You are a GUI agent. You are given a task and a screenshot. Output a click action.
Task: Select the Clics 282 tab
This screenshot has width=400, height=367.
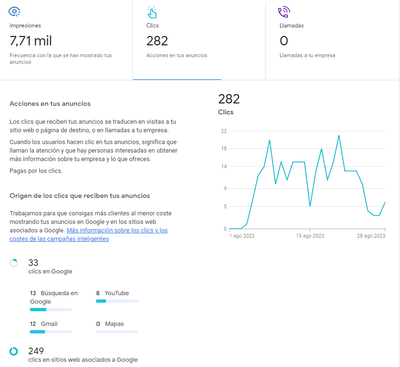[199, 40]
